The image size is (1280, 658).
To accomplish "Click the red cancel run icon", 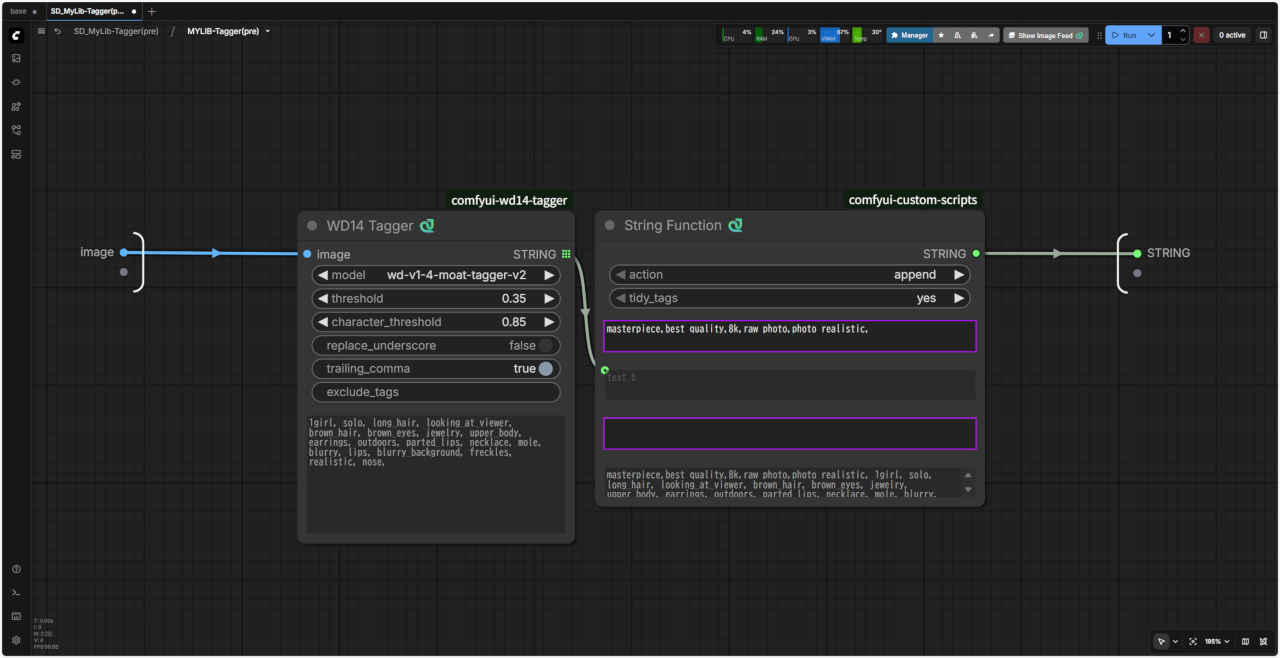I will pos(1201,35).
